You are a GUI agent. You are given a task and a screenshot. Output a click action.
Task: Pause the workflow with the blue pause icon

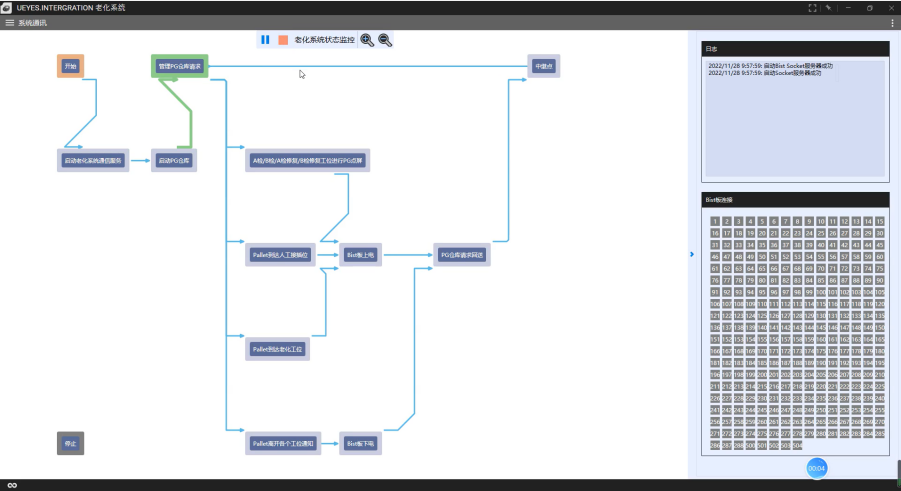pyautogui.click(x=265, y=40)
